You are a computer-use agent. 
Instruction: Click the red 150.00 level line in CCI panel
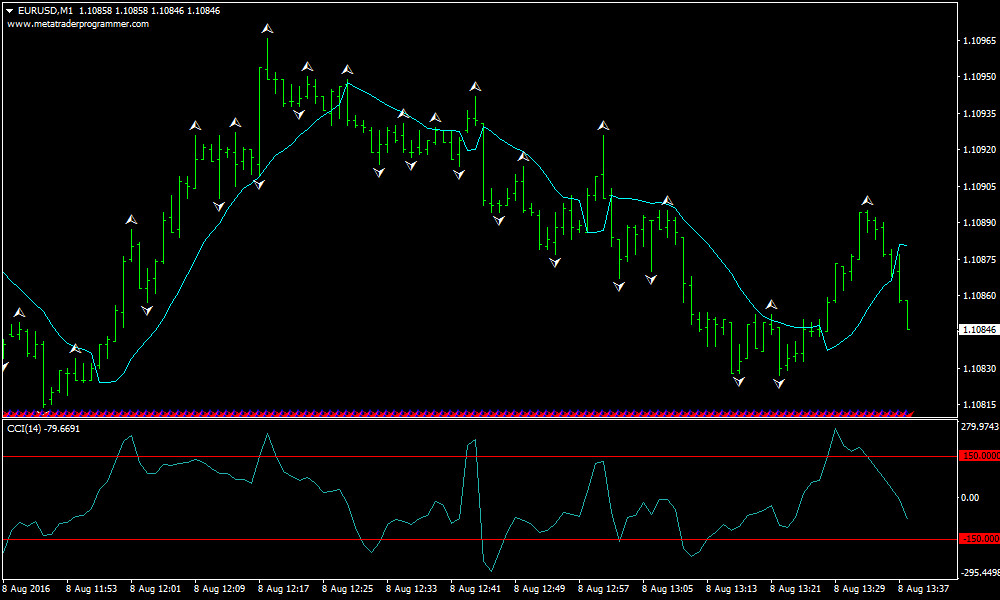400,455
